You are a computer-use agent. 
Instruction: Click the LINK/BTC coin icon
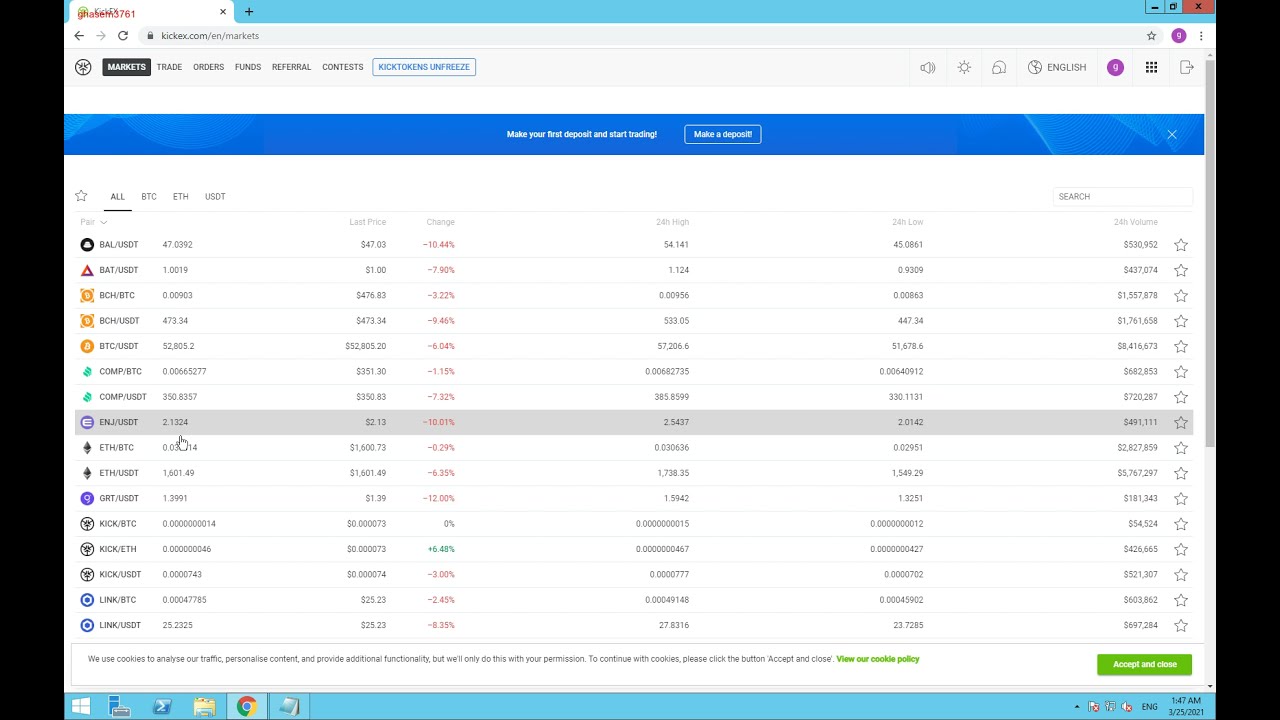87,600
